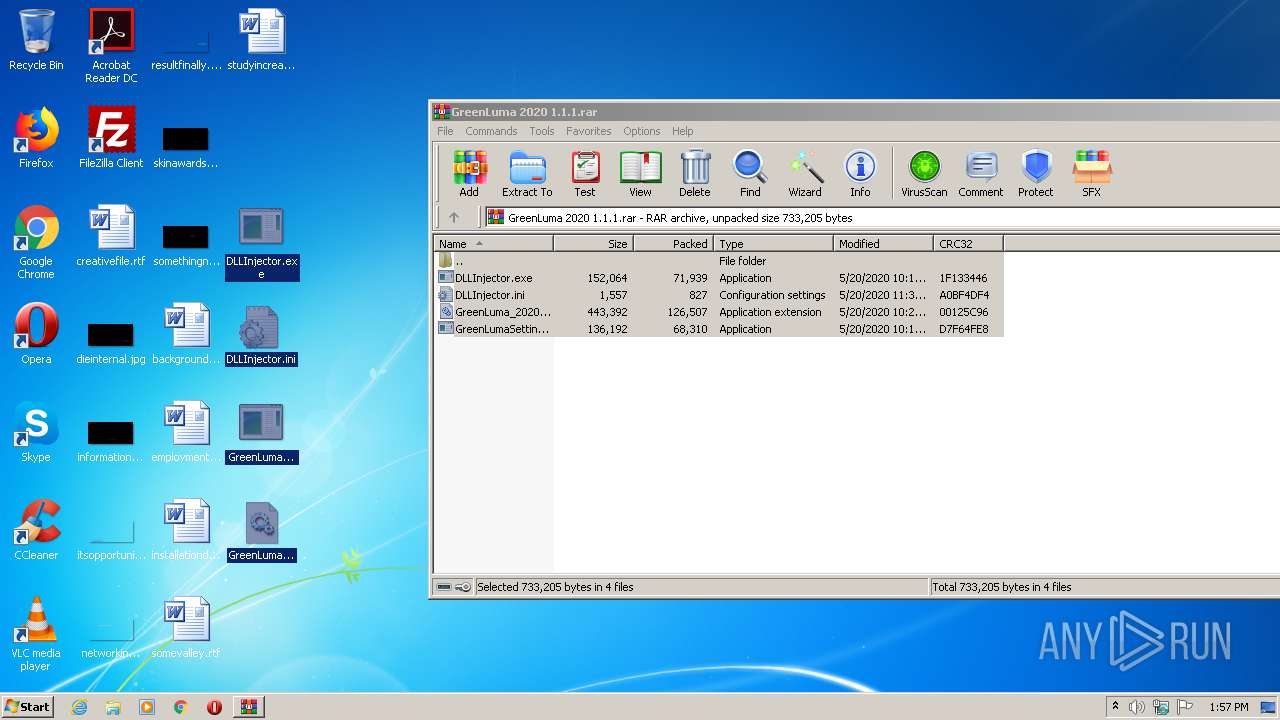Select DLLInjector.ini in the archive list

[718, 295]
